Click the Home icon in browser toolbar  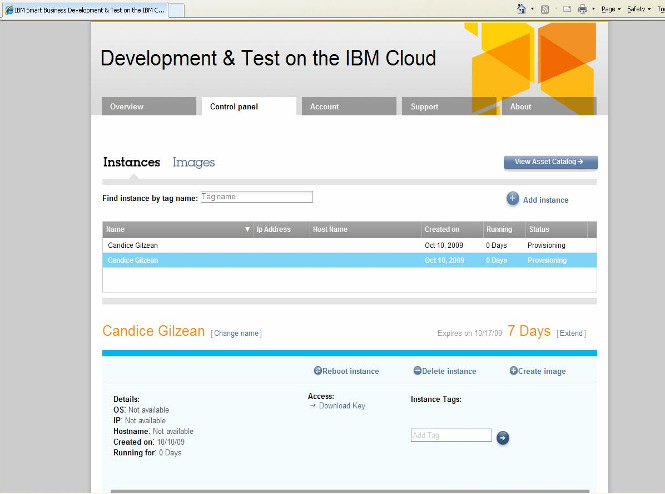[x=521, y=9]
